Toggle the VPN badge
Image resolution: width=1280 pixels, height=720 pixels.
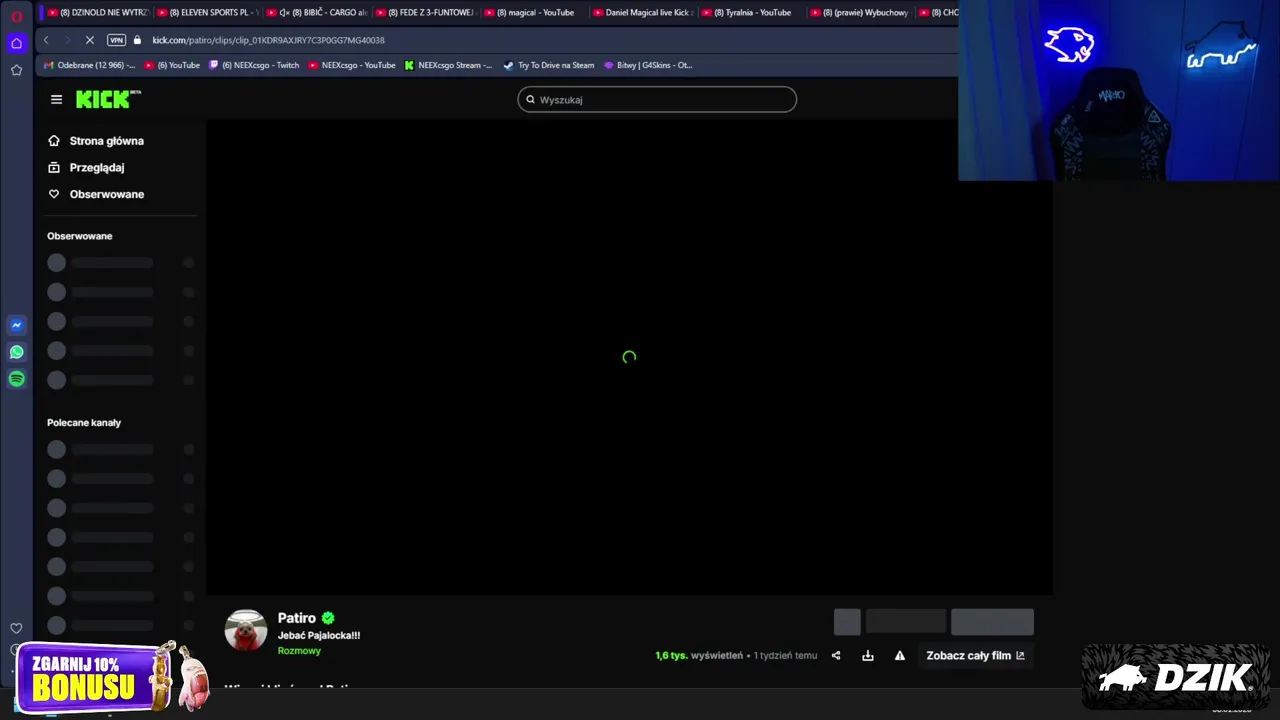pyautogui.click(x=116, y=40)
